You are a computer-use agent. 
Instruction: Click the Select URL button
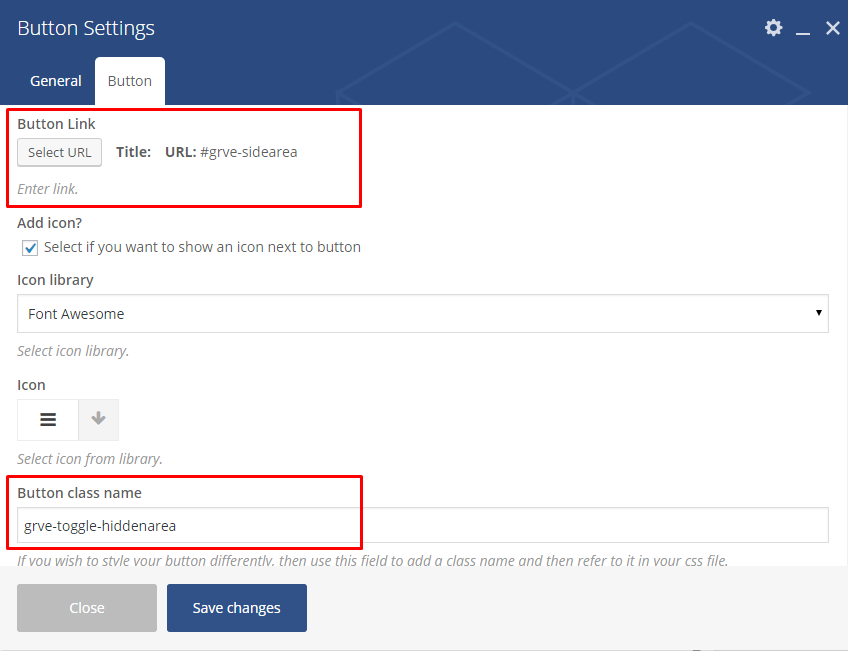point(59,152)
